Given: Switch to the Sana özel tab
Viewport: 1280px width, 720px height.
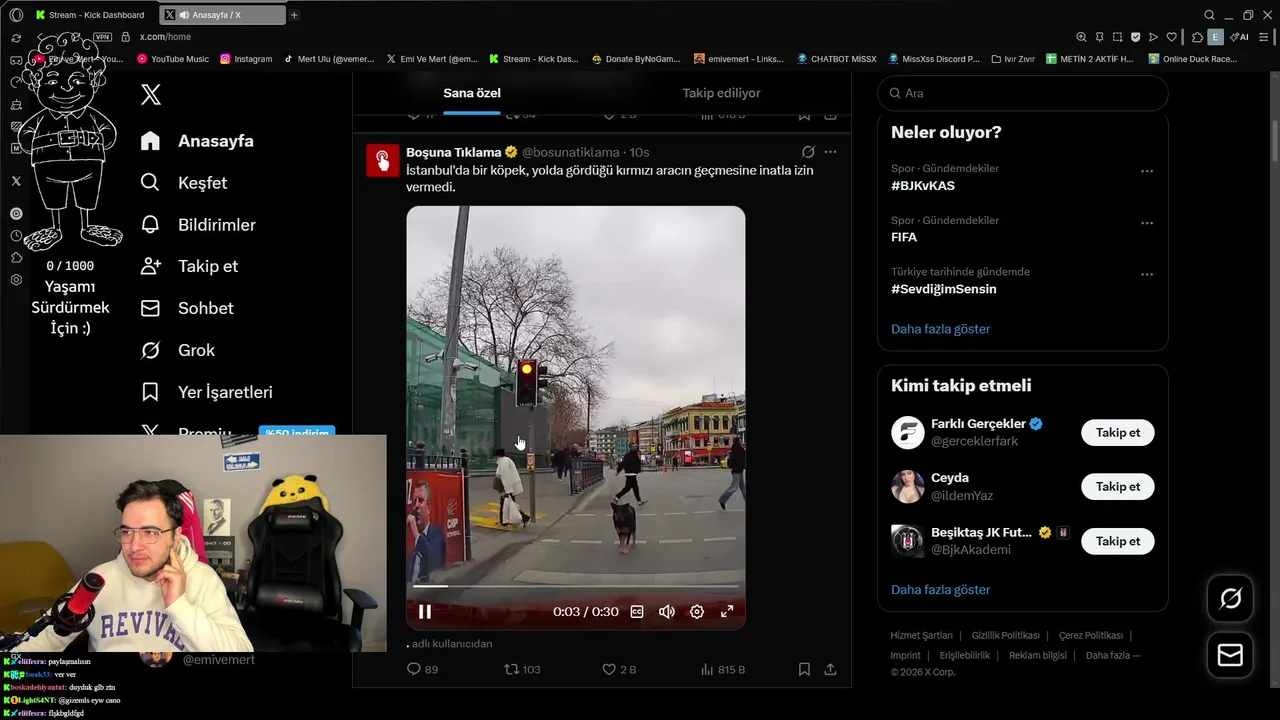Looking at the screenshot, I should click(x=472, y=93).
